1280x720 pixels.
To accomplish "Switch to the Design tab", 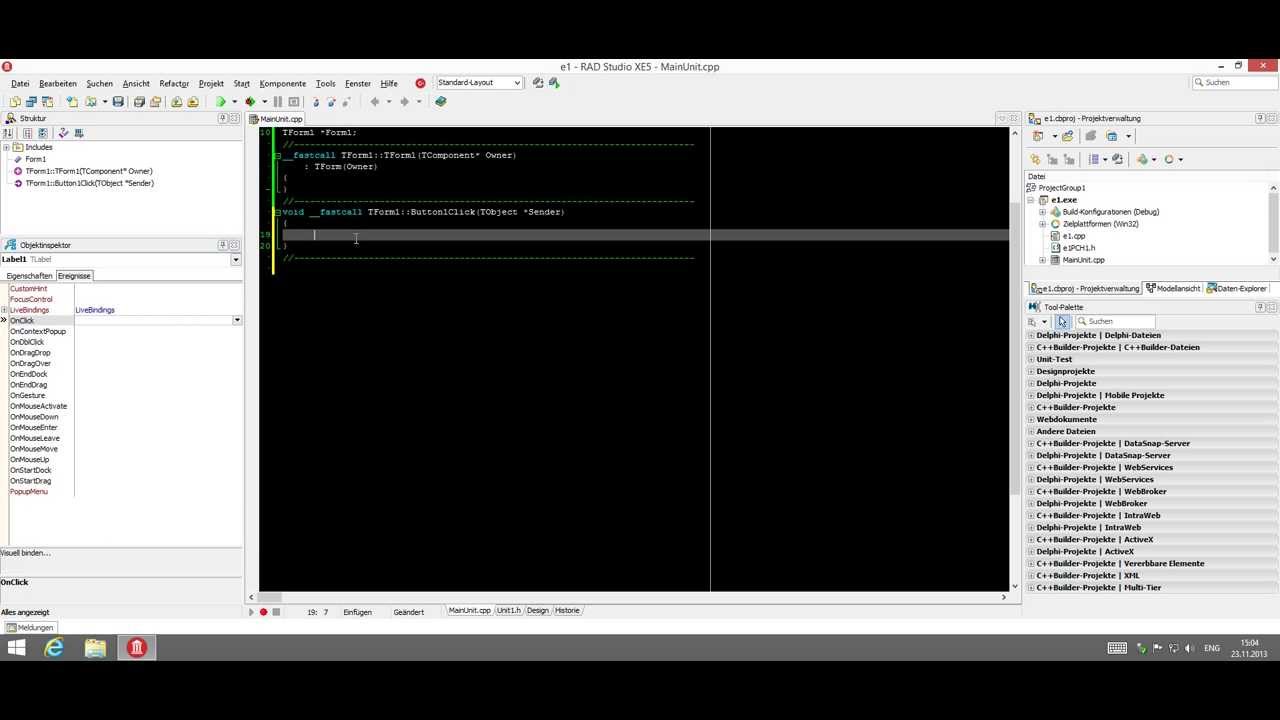I will pos(538,610).
